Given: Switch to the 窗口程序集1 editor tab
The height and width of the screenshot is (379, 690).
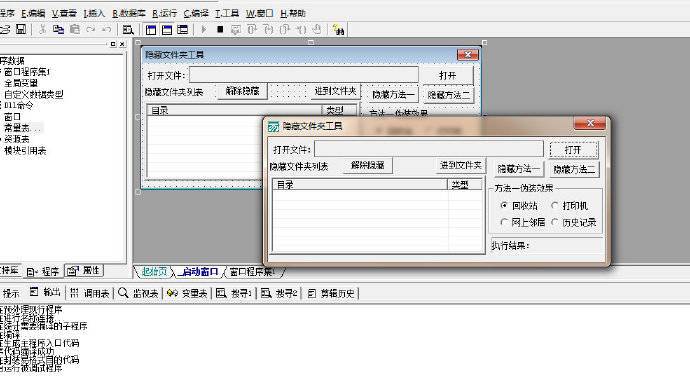Looking at the screenshot, I should (x=253, y=272).
